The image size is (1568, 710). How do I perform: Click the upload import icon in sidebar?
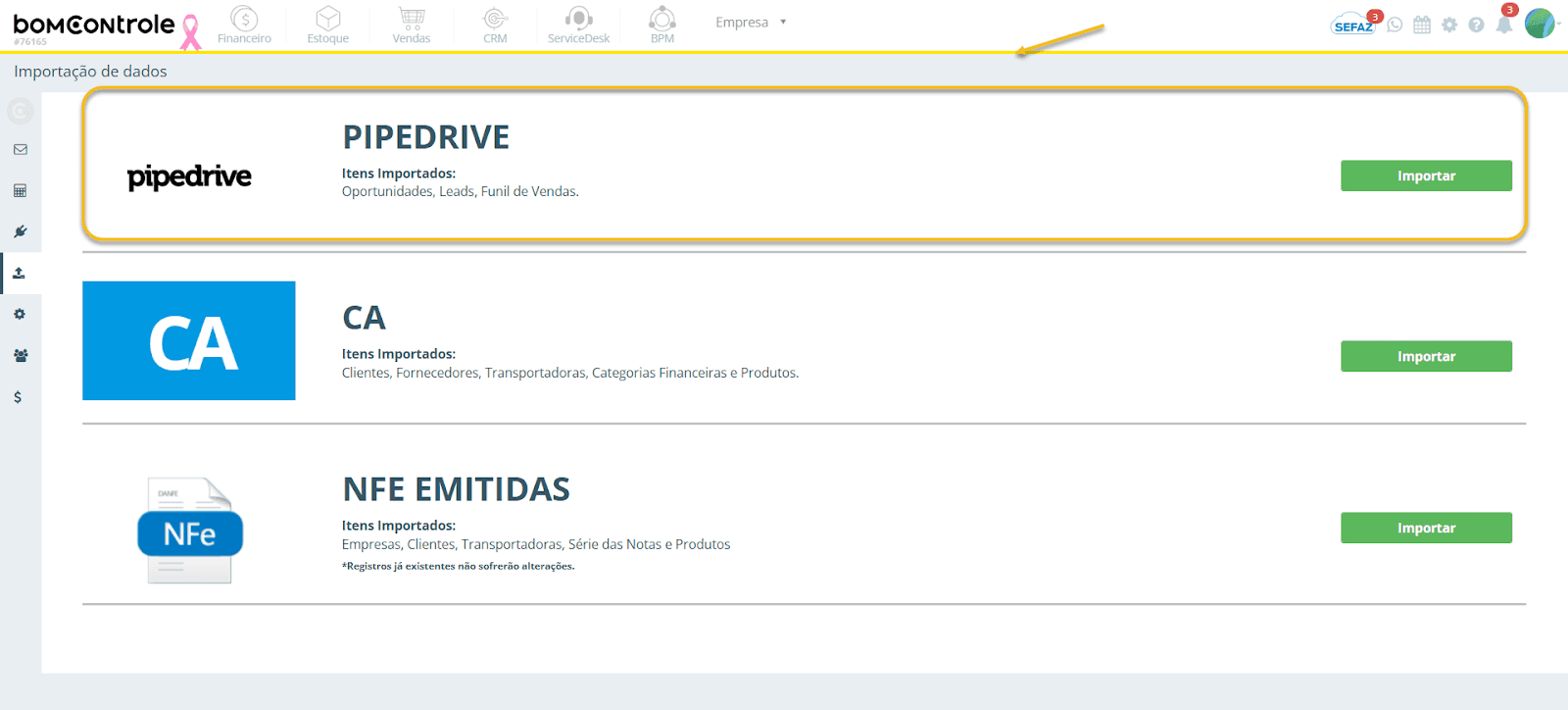coord(19,274)
